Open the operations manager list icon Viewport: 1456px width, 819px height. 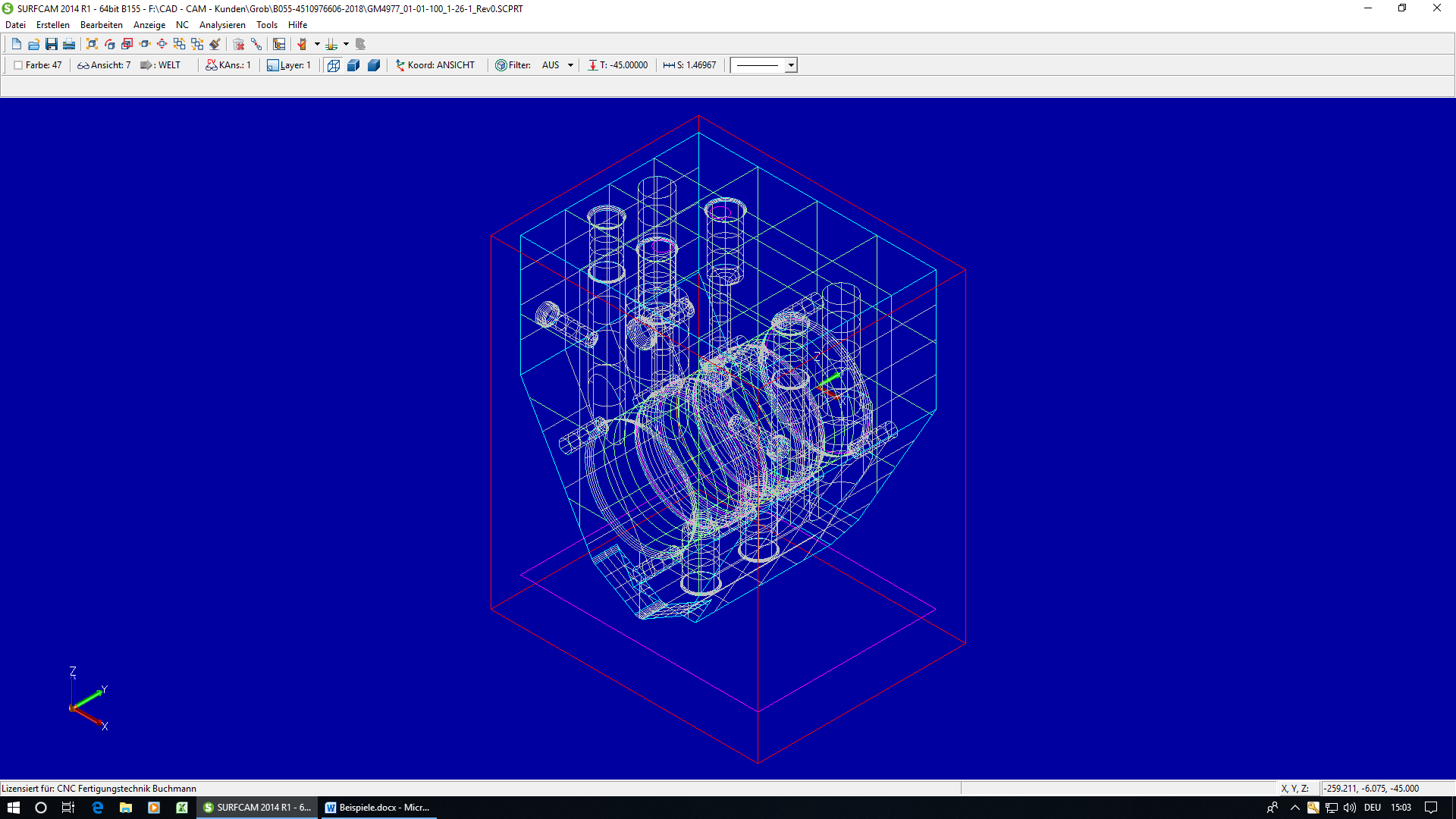pyautogui.click(x=279, y=44)
